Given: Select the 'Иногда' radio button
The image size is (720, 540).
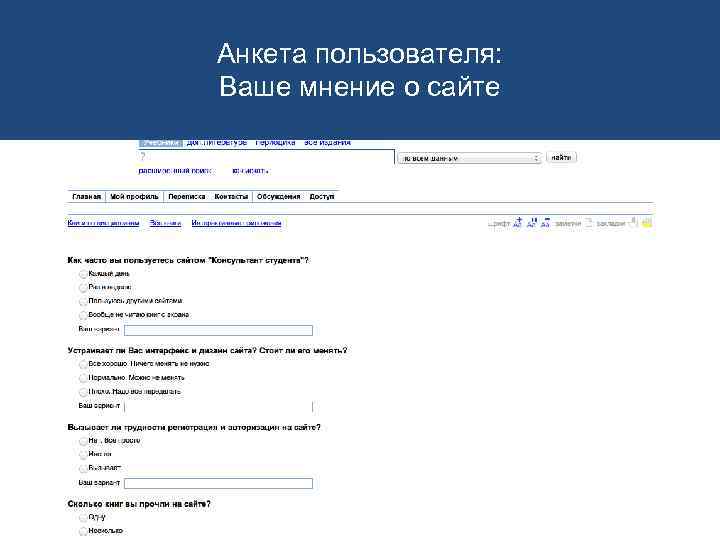Looking at the screenshot, I should (83, 455).
